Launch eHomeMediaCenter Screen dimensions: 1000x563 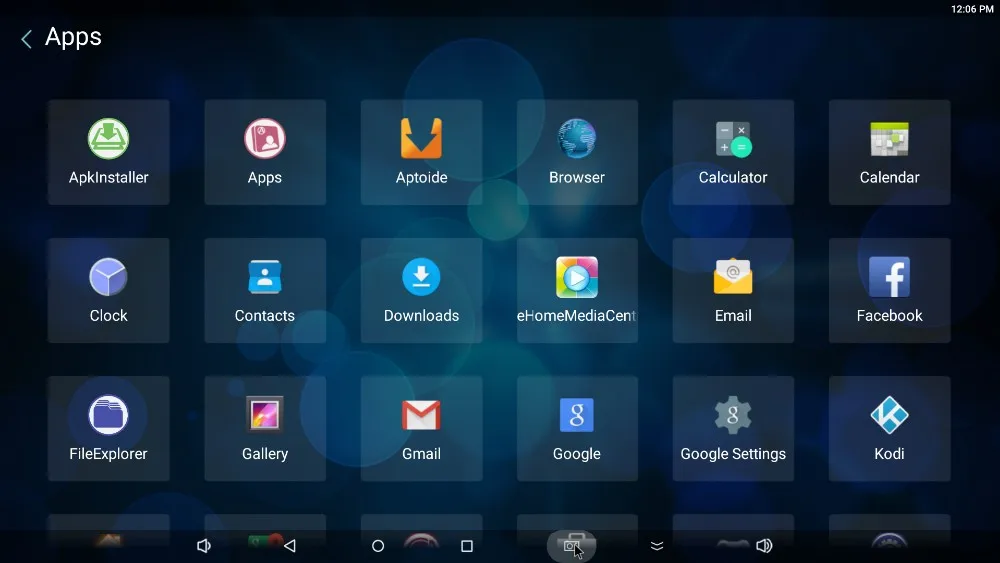(577, 290)
